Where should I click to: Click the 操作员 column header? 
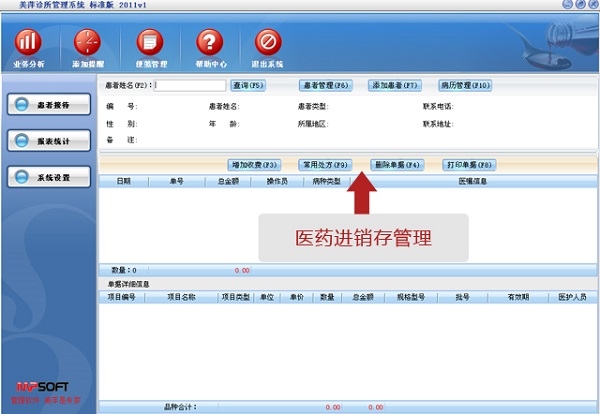click(x=277, y=181)
